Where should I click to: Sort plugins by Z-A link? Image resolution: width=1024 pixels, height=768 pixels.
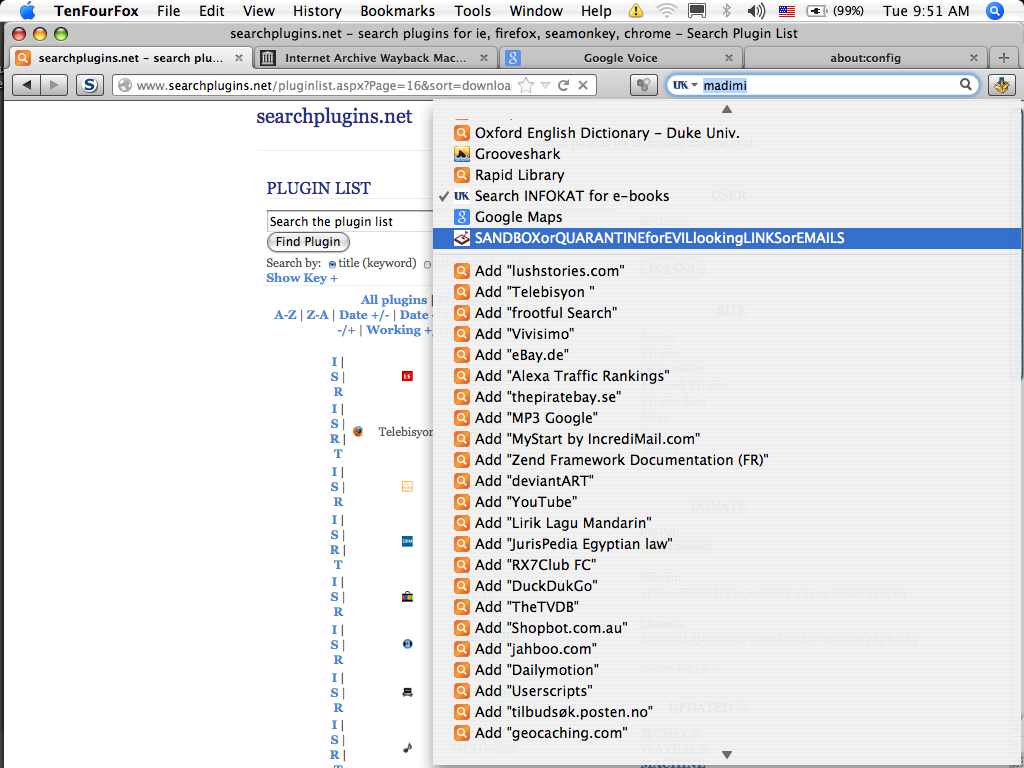pyautogui.click(x=317, y=315)
